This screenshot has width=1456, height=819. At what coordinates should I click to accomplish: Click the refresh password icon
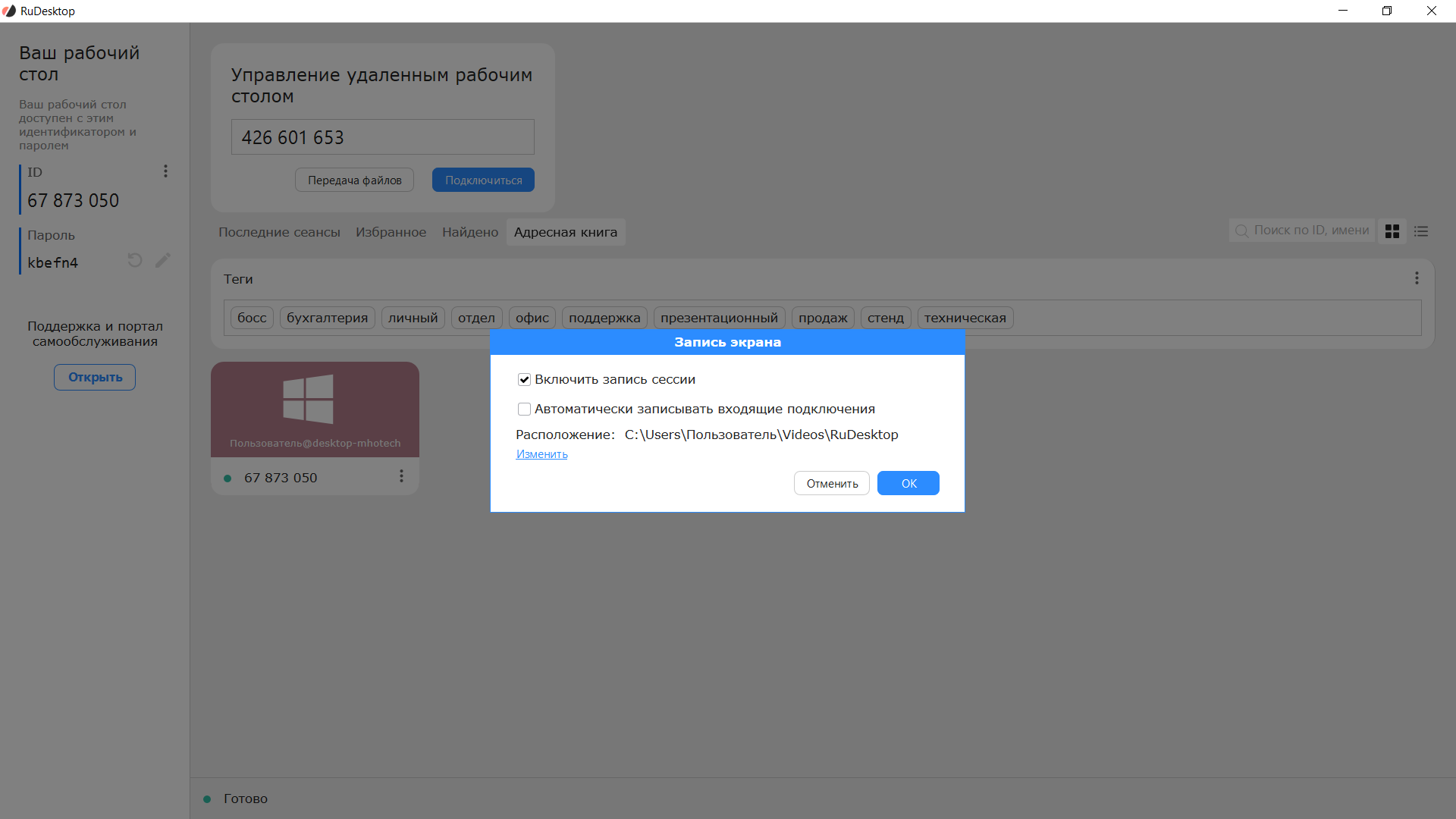(x=135, y=260)
